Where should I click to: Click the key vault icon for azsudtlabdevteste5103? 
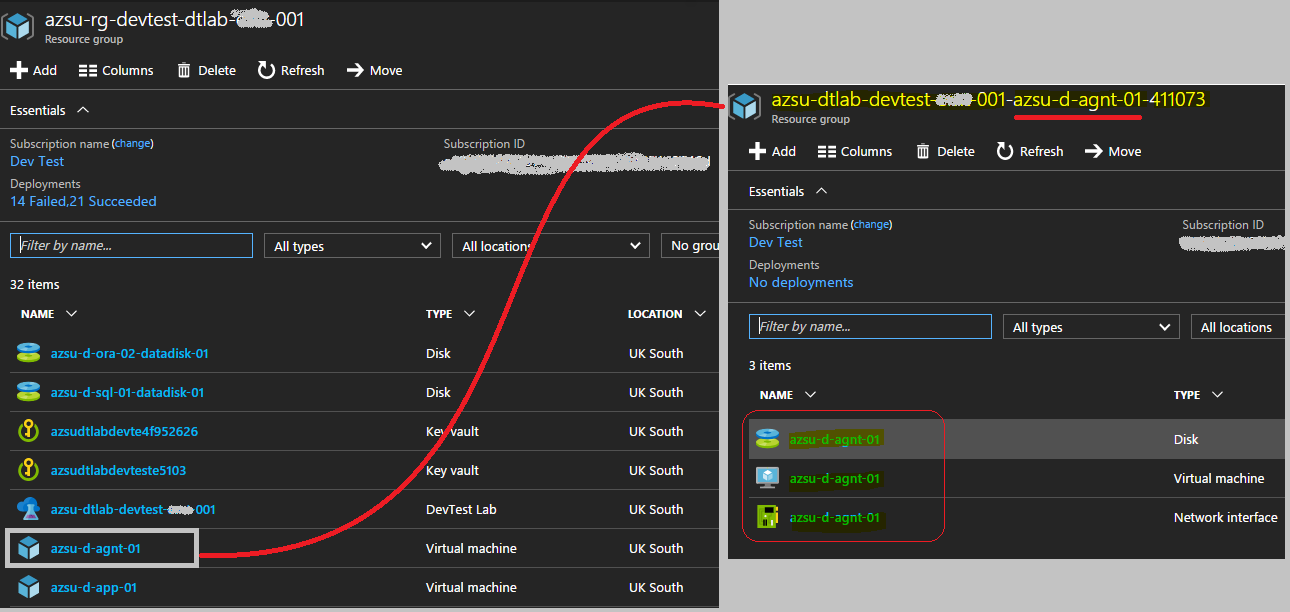(x=28, y=470)
